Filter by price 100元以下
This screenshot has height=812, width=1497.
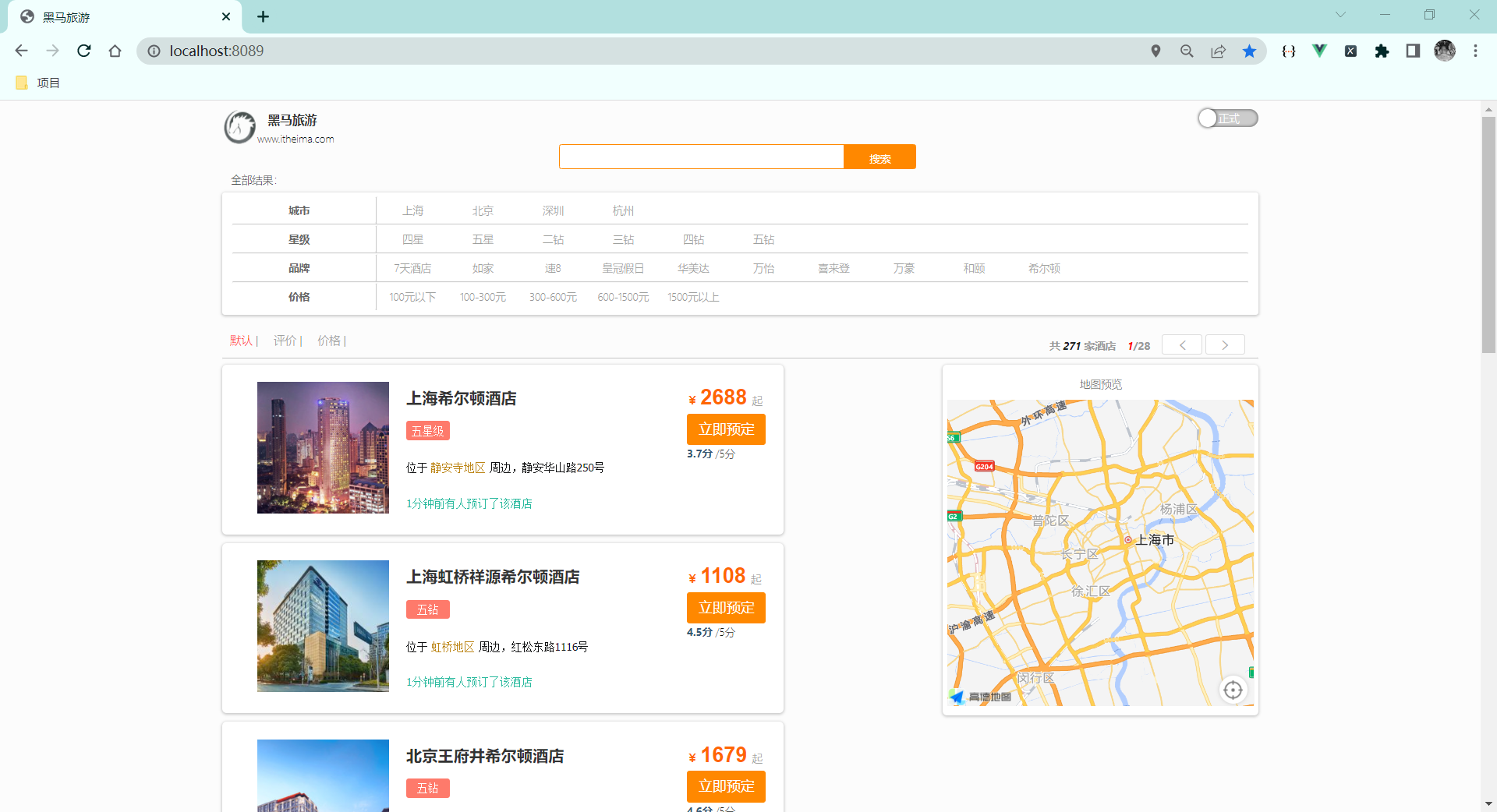[413, 297]
